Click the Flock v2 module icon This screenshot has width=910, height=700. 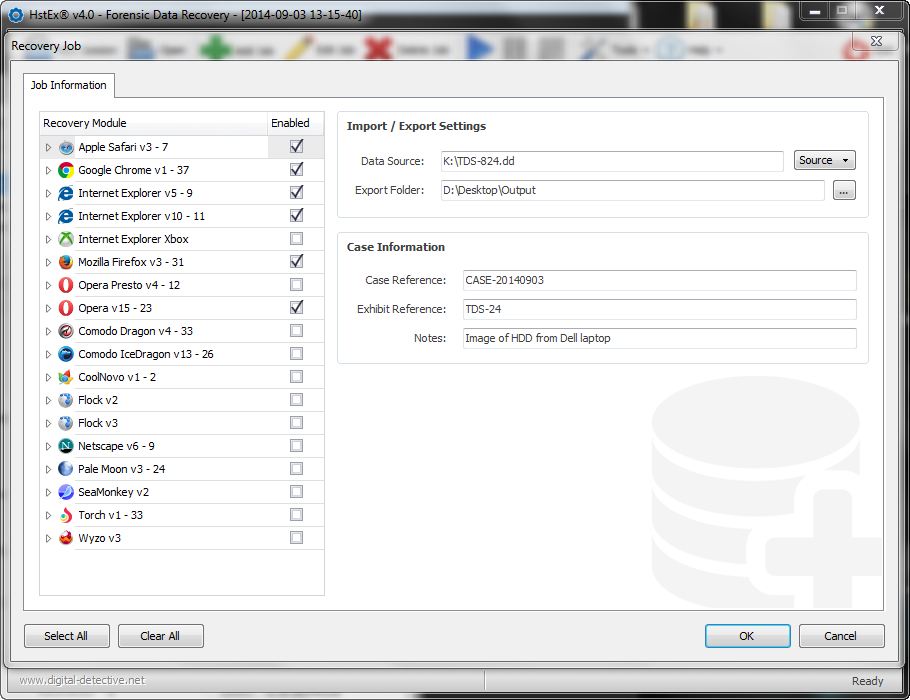tap(66, 400)
